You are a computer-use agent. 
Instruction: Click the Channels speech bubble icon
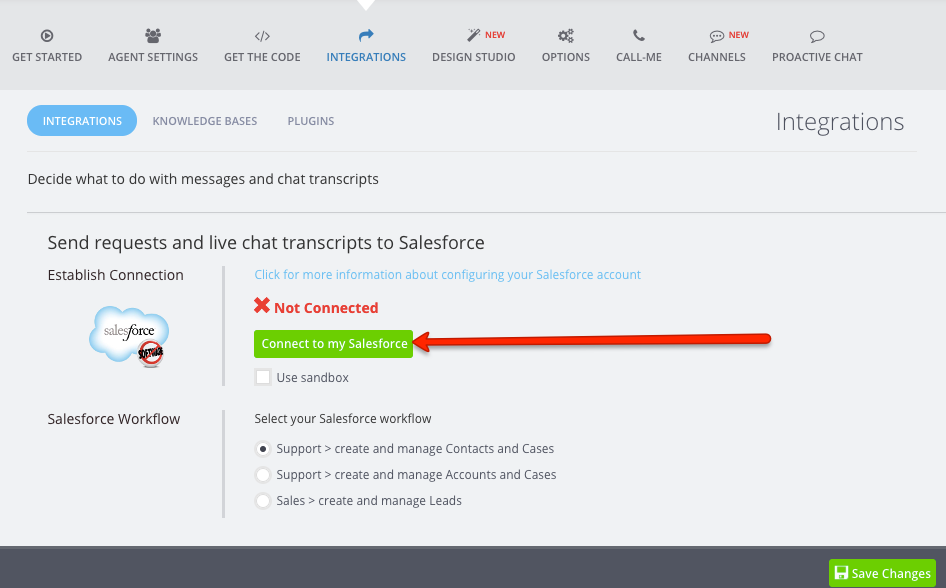[x=716, y=36]
